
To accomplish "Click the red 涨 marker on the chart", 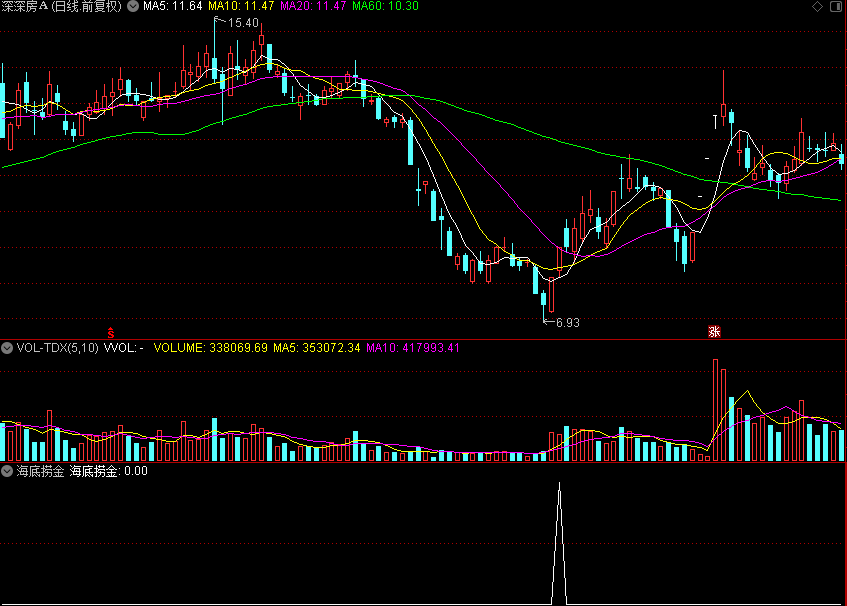I will [x=714, y=332].
